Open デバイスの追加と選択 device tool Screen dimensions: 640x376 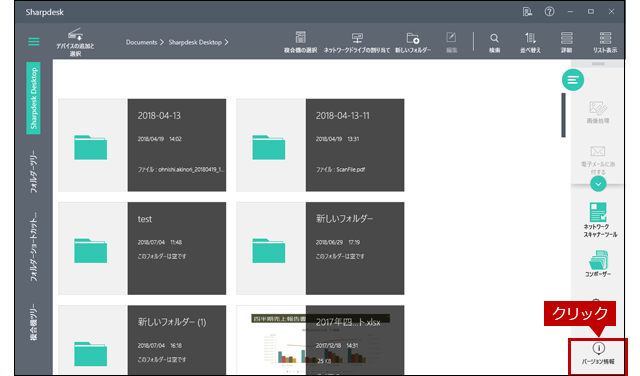75,42
